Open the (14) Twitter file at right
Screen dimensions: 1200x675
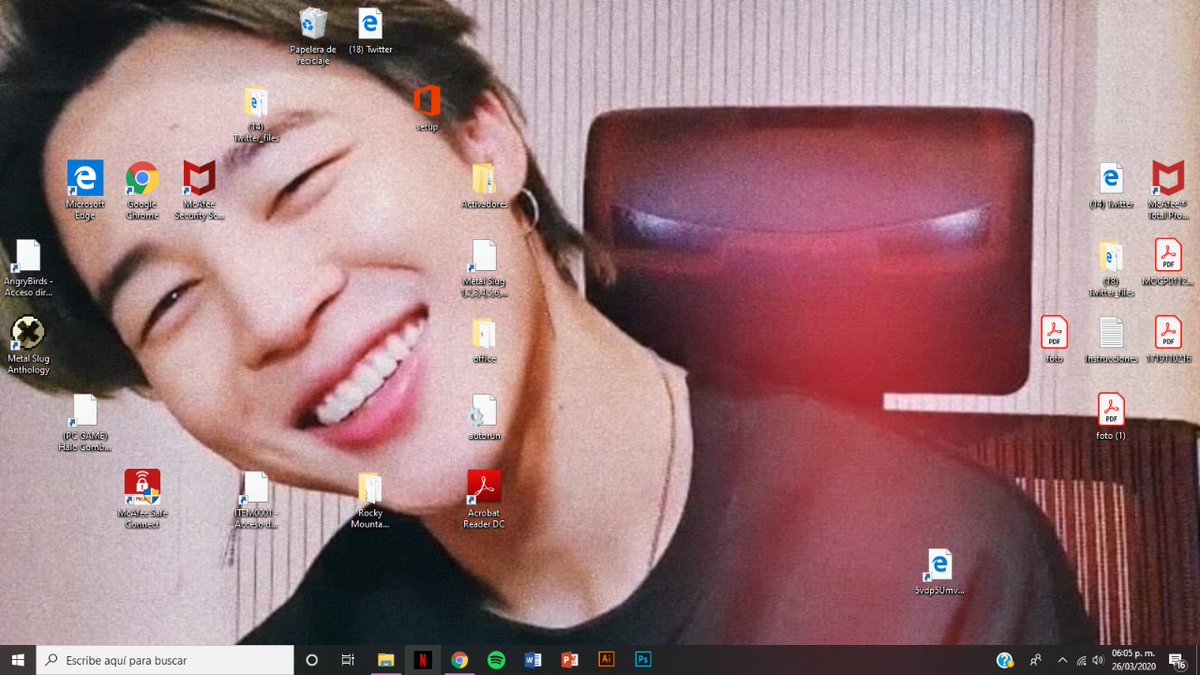point(1111,179)
